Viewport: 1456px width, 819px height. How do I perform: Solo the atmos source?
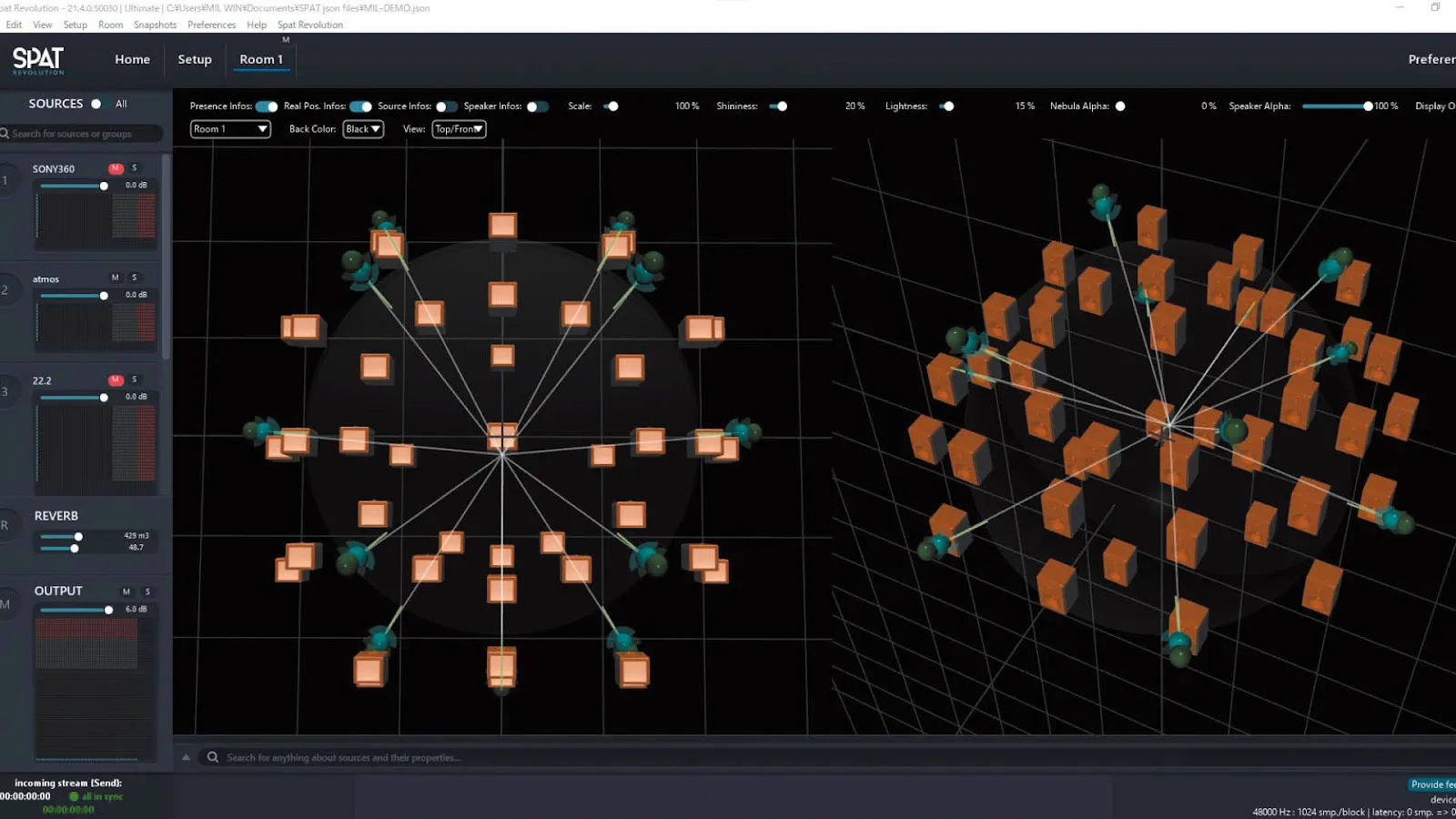click(135, 278)
